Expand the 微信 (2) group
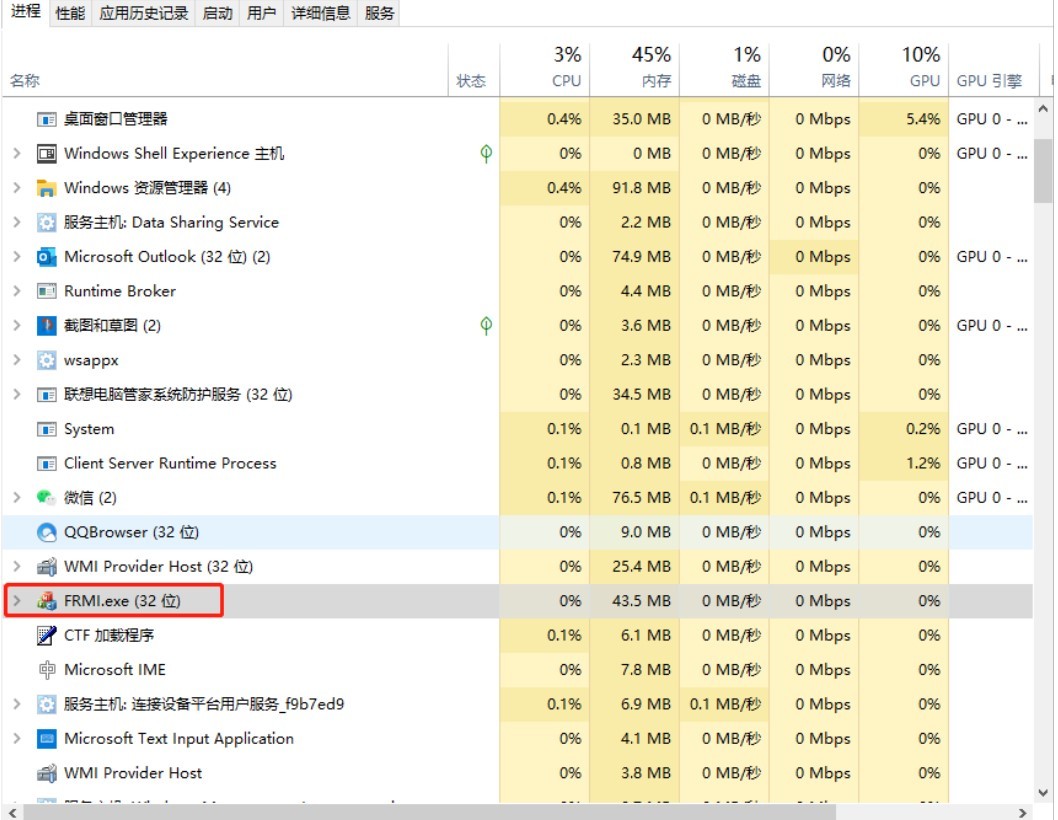 (x=17, y=498)
